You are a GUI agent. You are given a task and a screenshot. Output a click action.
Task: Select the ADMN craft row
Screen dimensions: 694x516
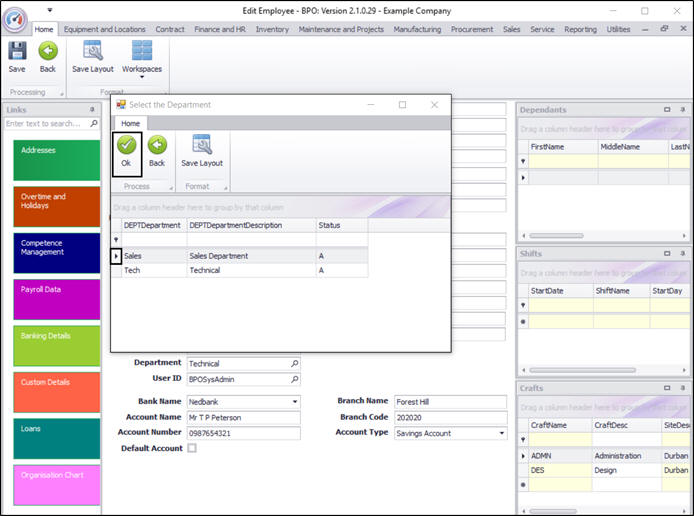point(604,456)
